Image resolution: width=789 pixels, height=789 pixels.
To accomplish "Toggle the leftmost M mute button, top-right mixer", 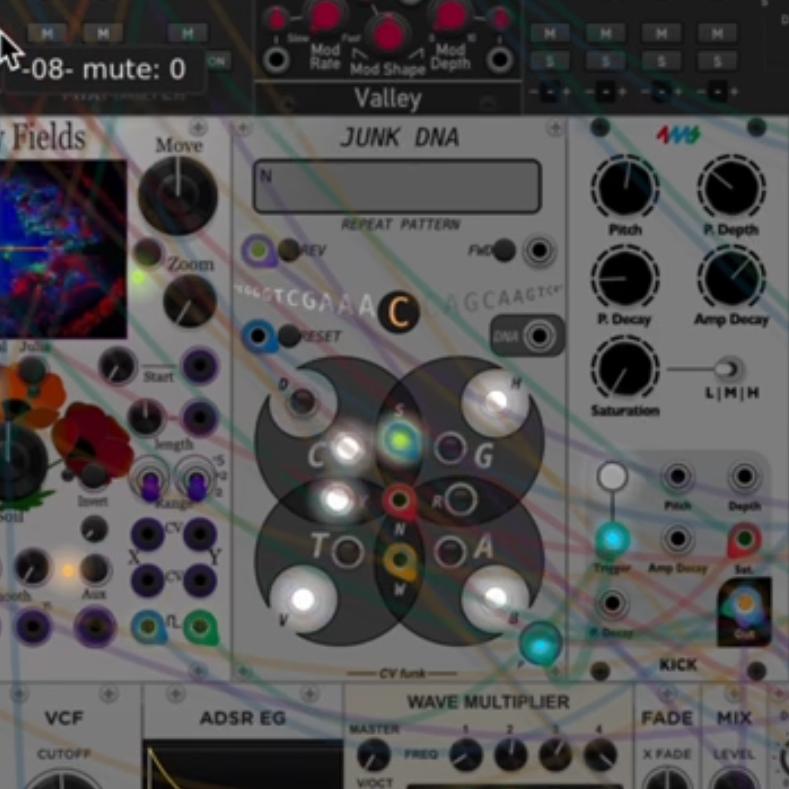I will (549, 33).
